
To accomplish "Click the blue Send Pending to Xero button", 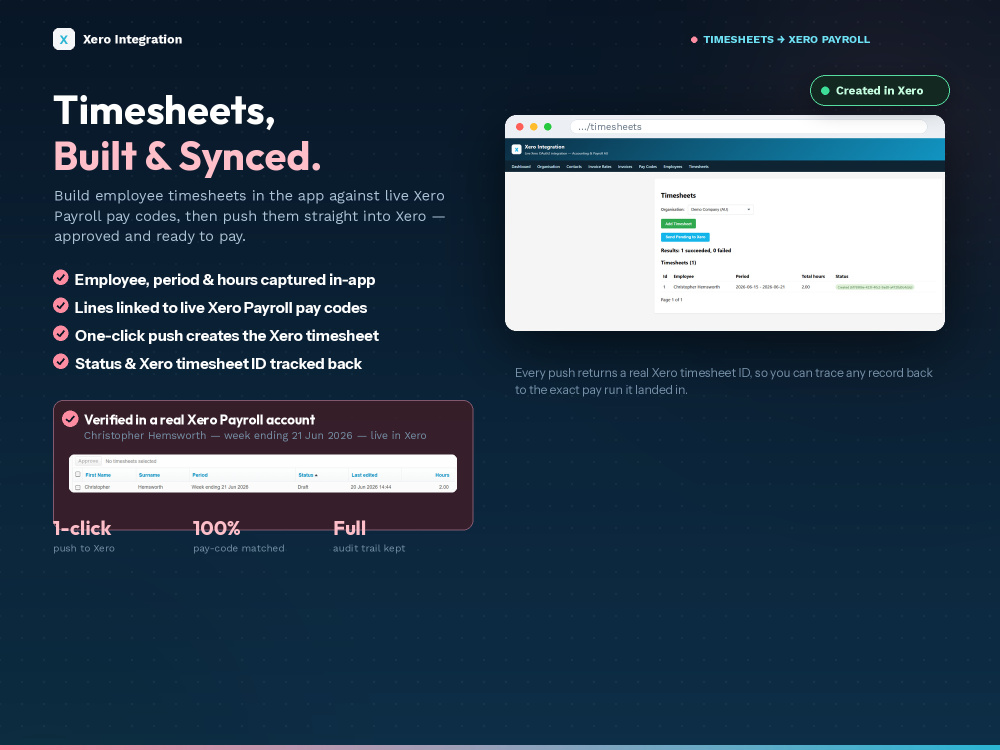I will [x=686, y=237].
